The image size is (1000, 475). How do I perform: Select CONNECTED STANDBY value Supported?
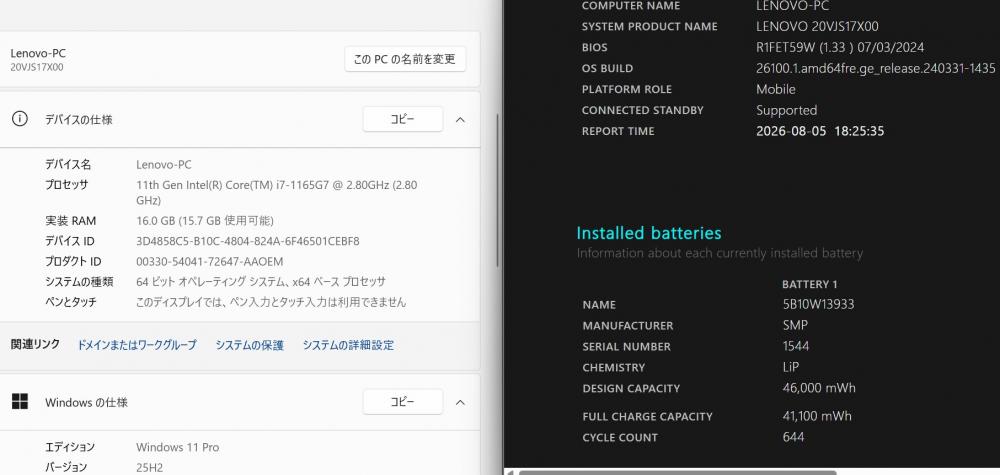(786, 110)
